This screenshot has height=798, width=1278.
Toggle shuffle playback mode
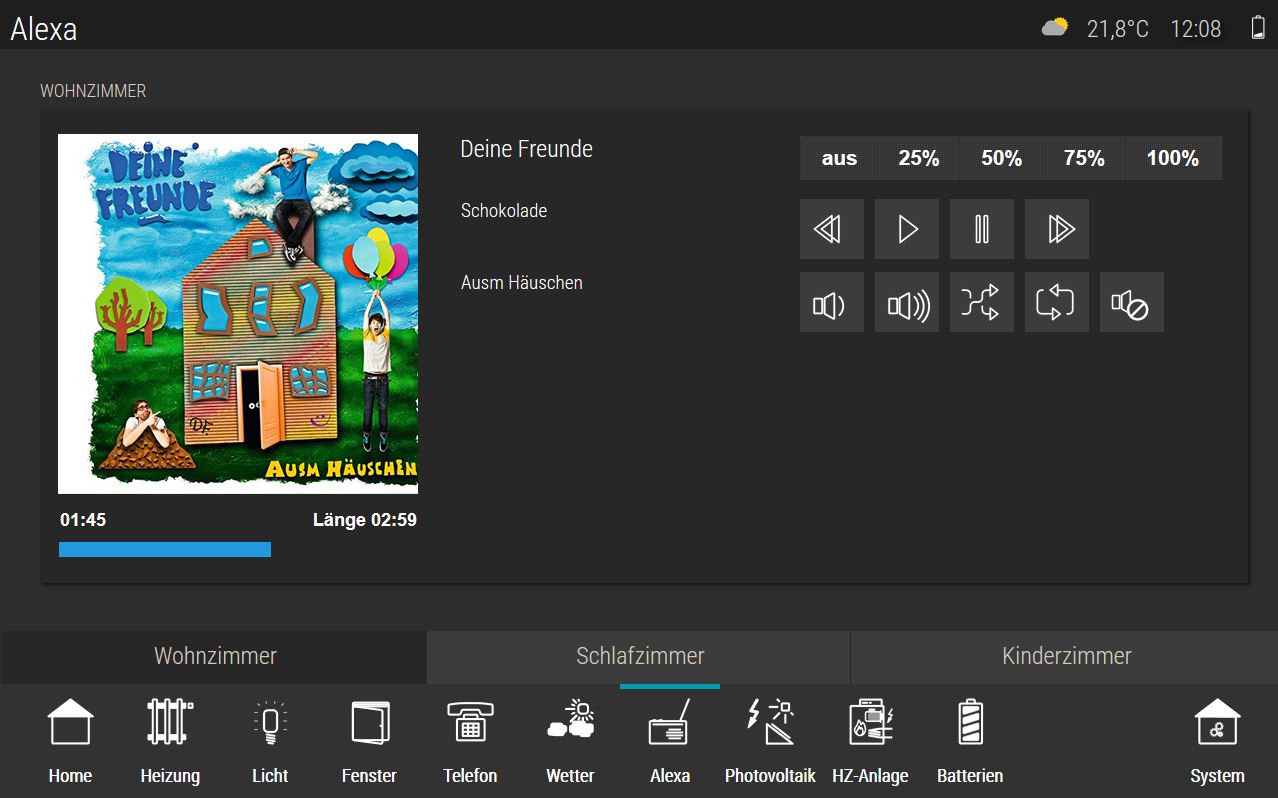tap(981, 302)
